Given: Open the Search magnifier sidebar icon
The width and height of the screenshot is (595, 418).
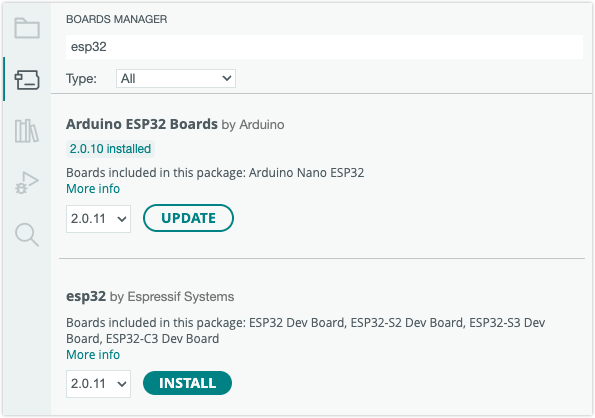Looking at the screenshot, I should [27, 235].
